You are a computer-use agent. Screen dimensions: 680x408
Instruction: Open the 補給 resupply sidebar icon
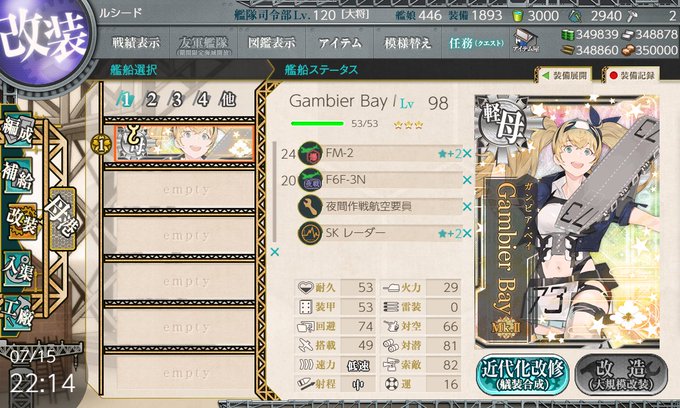[x=18, y=176]
